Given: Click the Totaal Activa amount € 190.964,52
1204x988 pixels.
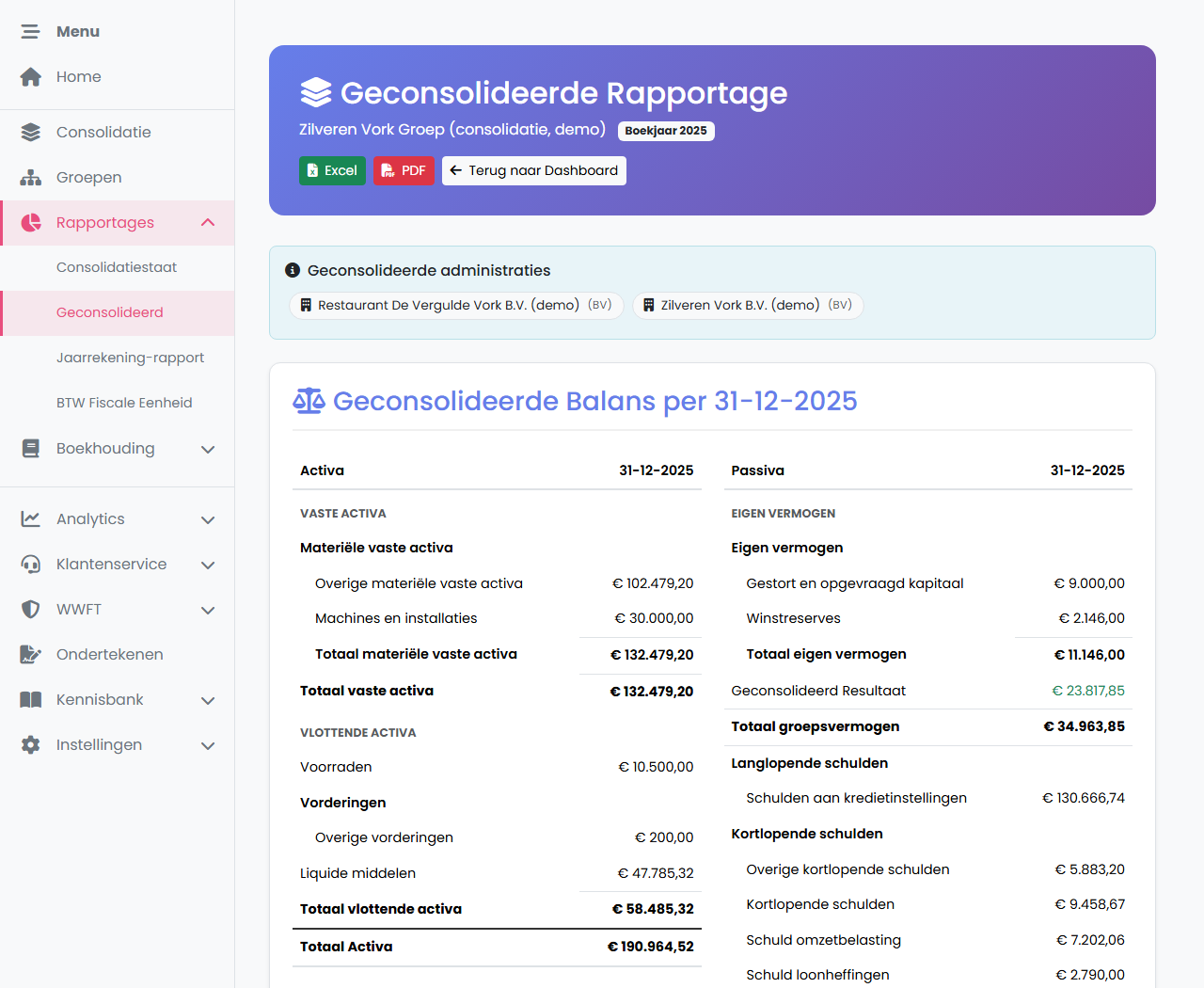Looking at the screenshot, I should [x=651, y=947].
